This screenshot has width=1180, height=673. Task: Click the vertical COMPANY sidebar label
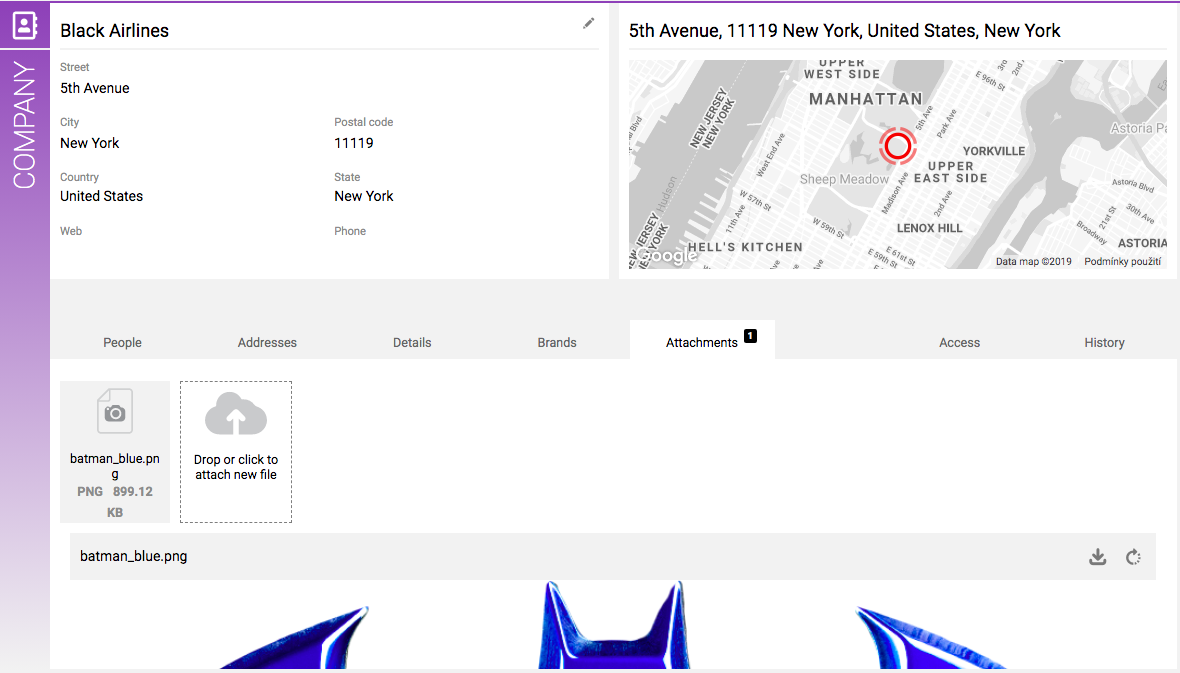click(x=24, y=125)
